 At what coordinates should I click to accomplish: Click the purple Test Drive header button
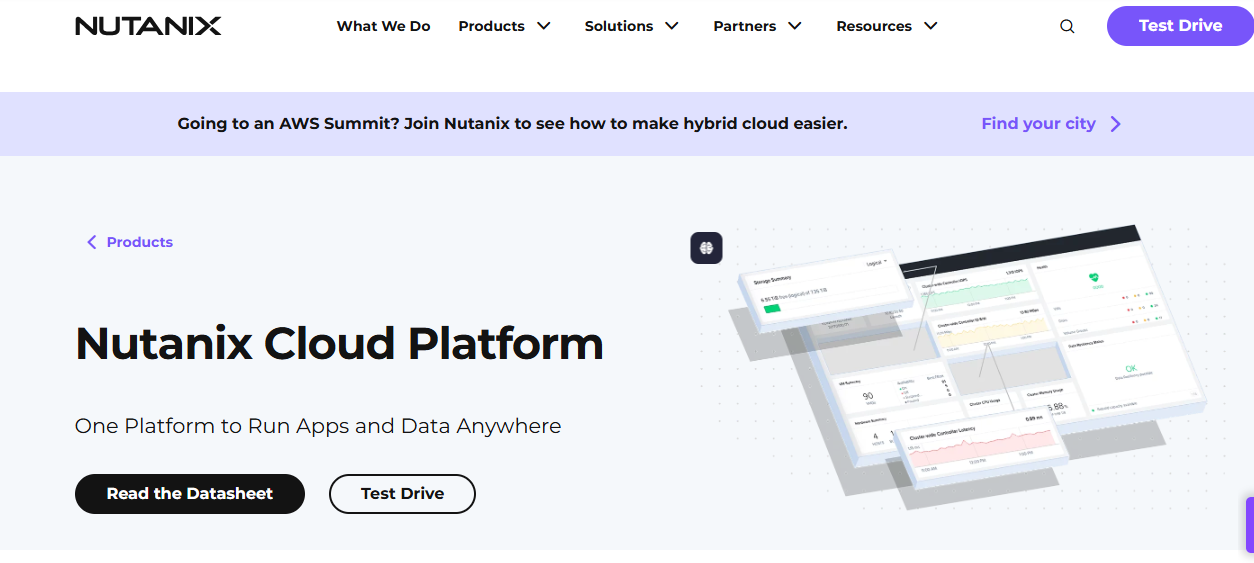(1180, 26)
